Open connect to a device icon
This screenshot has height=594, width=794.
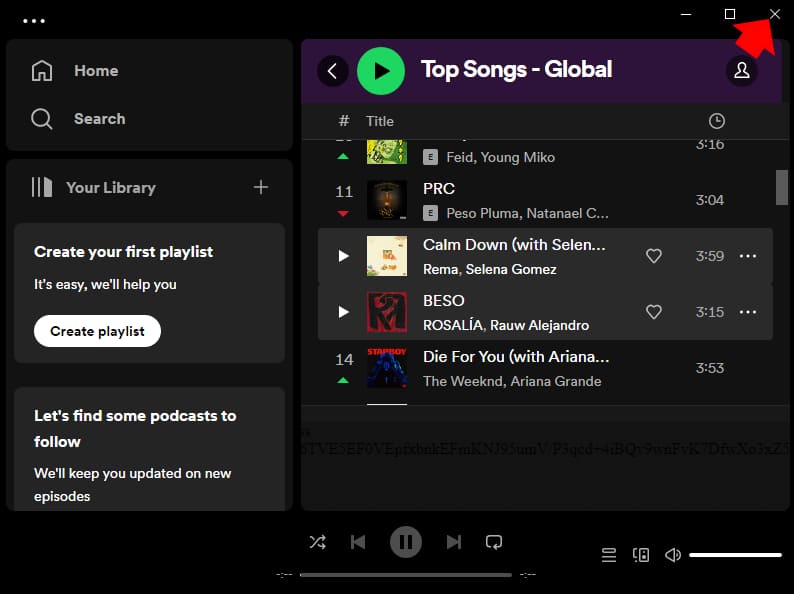pyautogui.click(x=641, y=555)
